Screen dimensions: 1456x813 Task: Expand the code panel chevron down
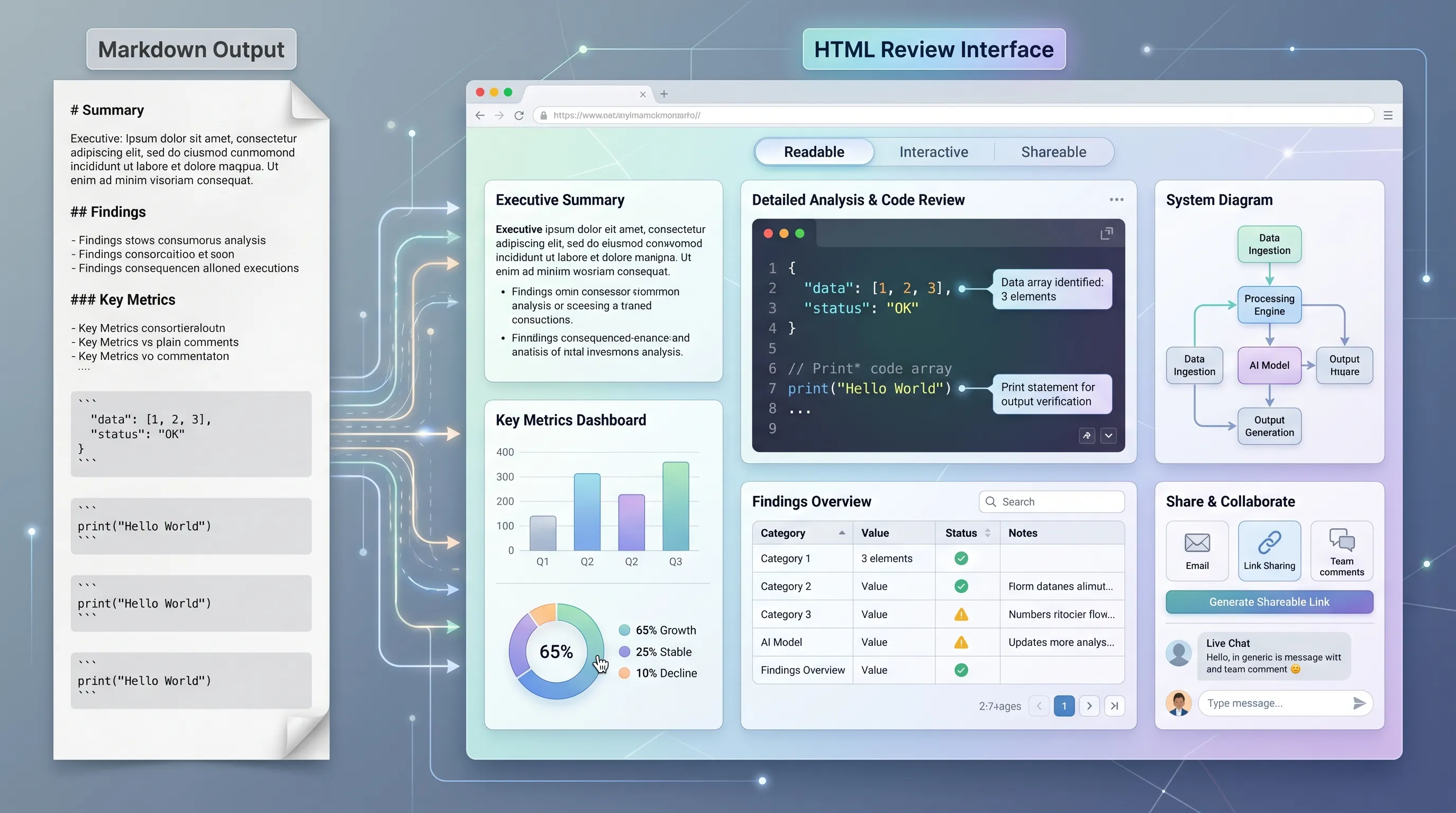click(x=1108, y=435)
